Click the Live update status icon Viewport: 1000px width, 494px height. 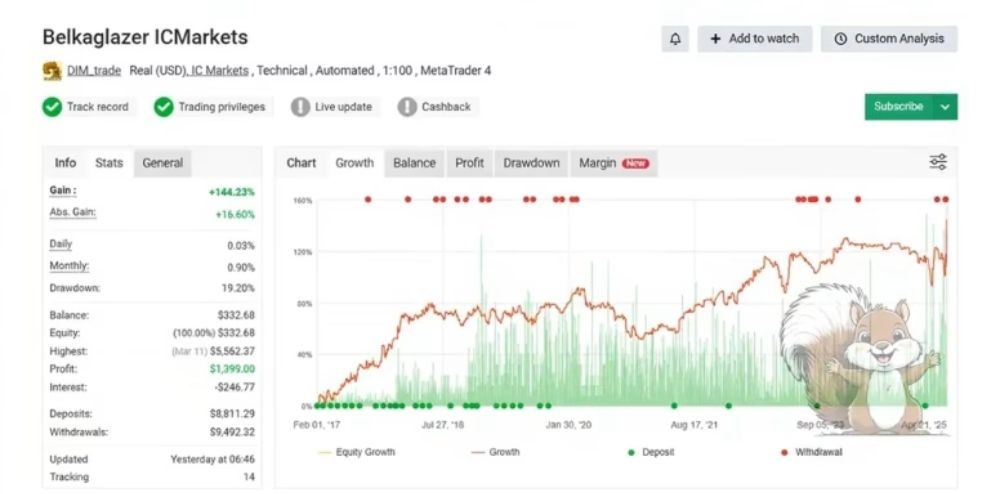[x=300, y=107]
